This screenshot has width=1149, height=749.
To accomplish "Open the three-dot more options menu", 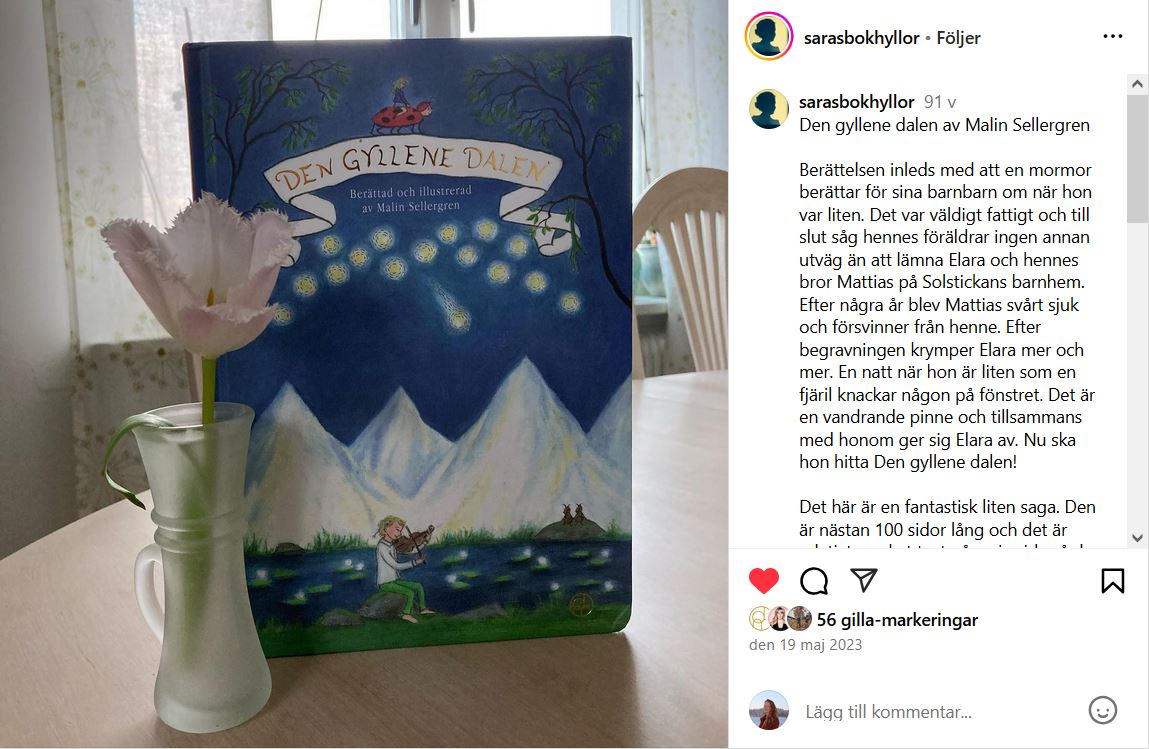I will (1112, 37).
